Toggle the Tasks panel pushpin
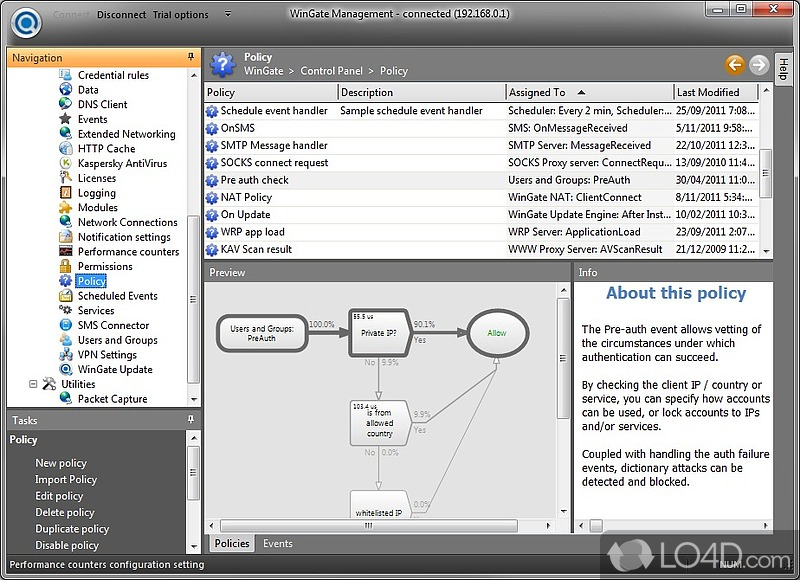Viewport: 800px width, 580px height. click(191, 420)
